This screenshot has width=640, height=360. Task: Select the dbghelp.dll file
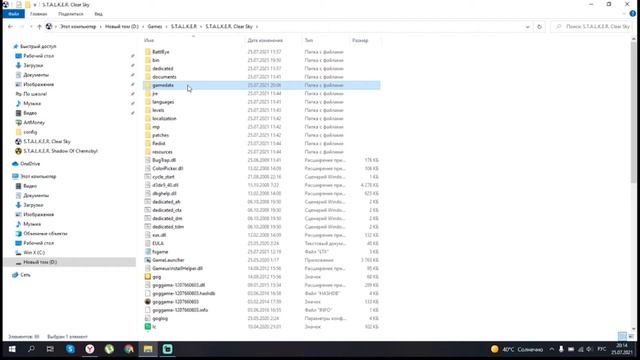pyautogui.click(x=164, y=193)
